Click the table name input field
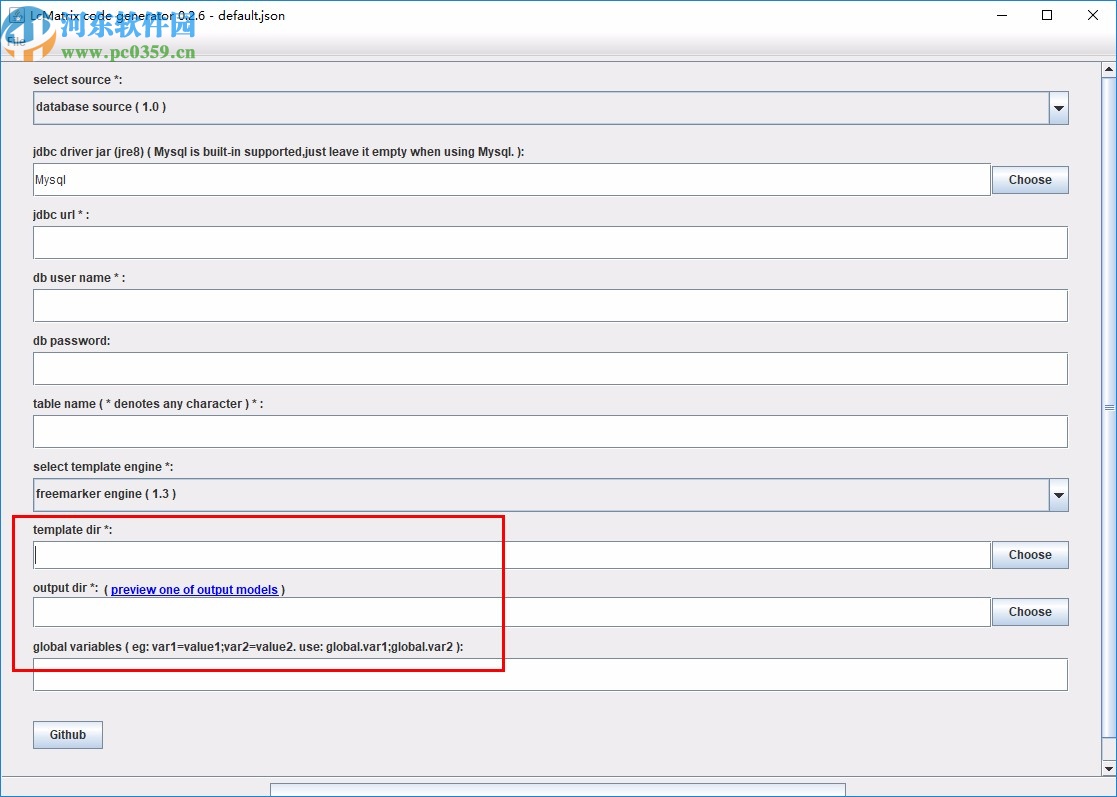The width and height of the screenshot is (1117, 797). [x=550, y=432]
